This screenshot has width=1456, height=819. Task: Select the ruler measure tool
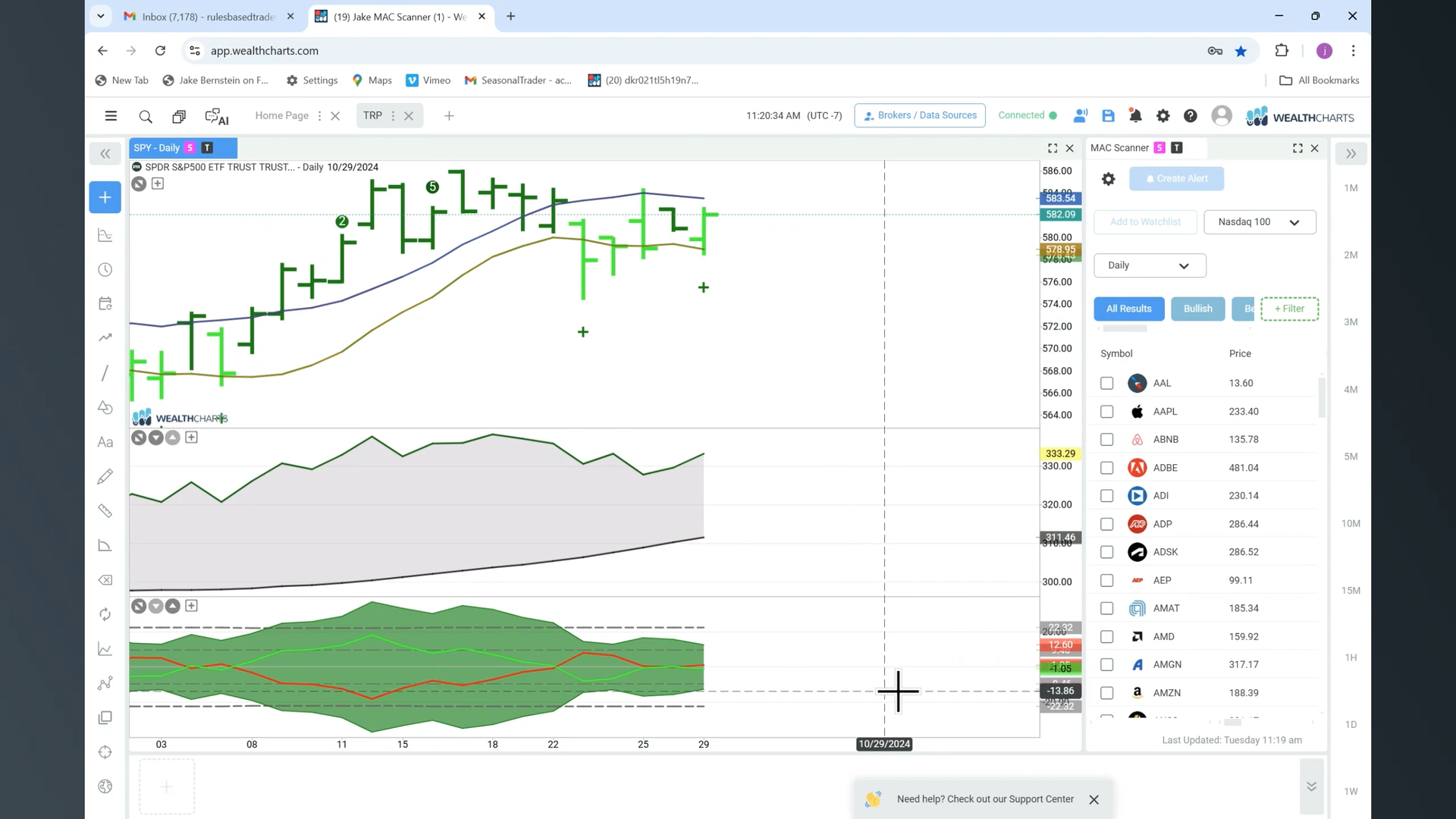click(x=105, y=511)
